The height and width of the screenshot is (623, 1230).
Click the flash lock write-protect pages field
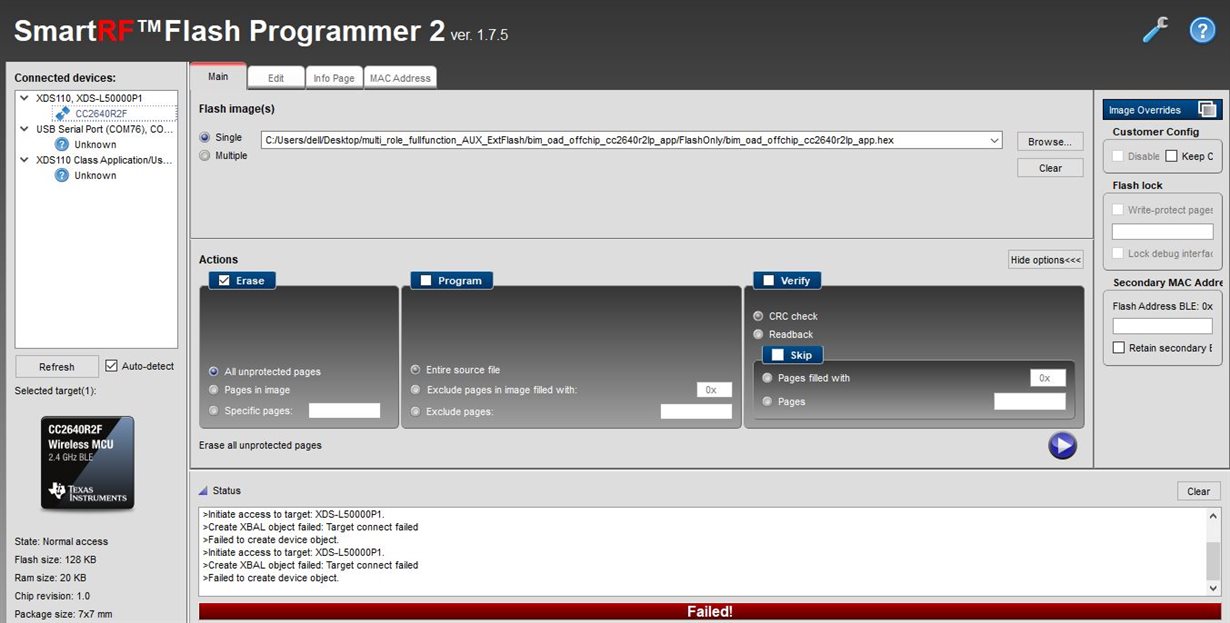1163,231
